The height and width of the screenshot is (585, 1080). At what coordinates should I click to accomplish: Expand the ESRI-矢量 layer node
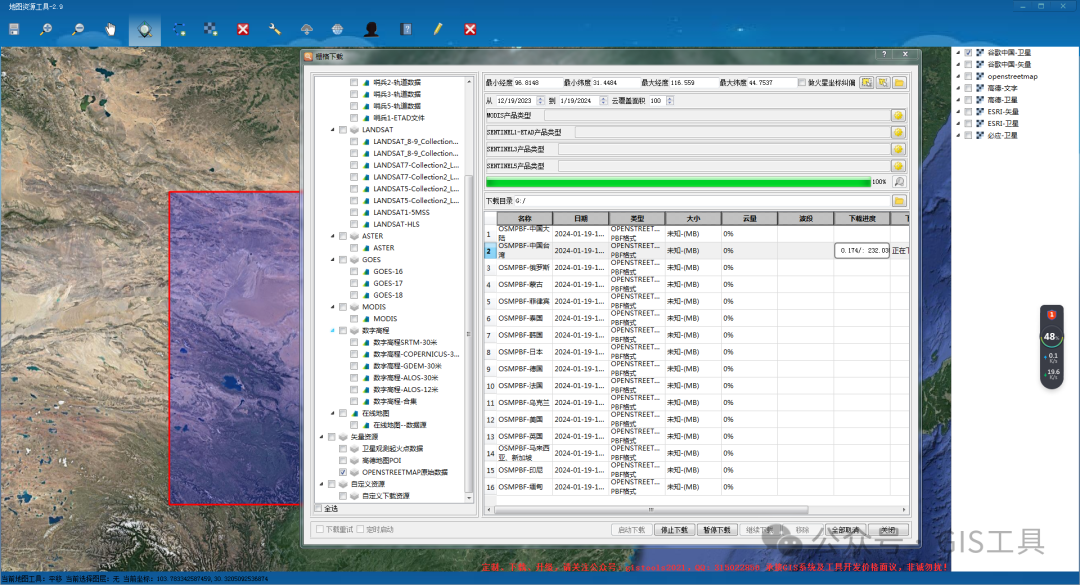[958, 112]
